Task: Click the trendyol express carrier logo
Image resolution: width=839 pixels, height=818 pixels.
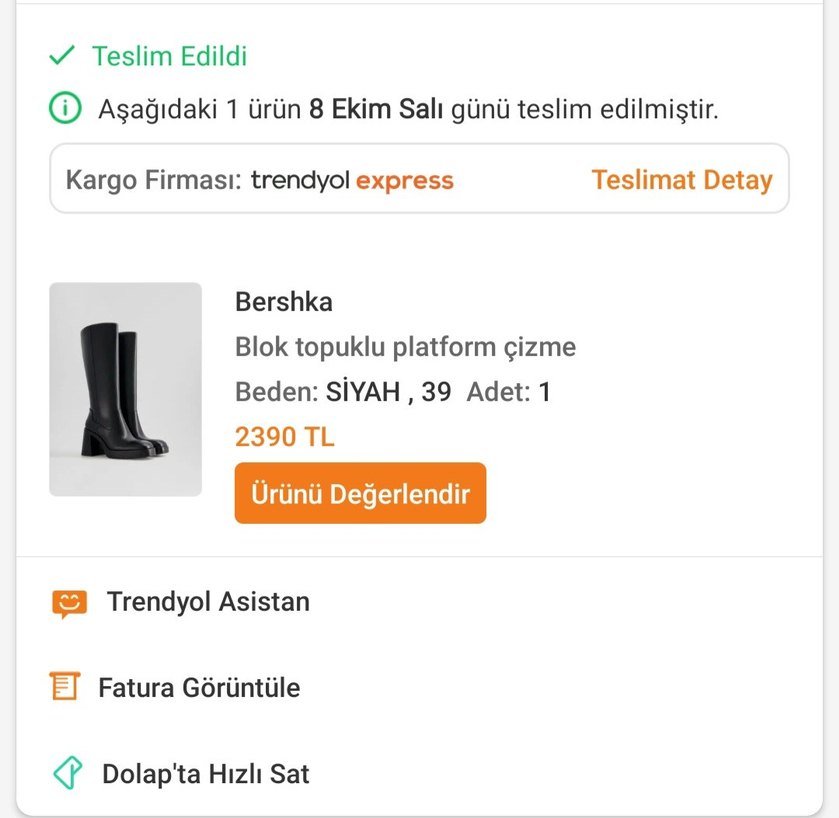Action: pos(353,179)
